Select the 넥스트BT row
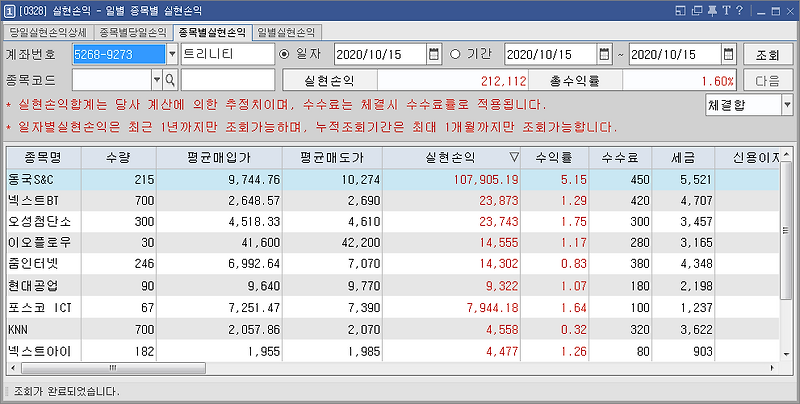 coord(393,200)
